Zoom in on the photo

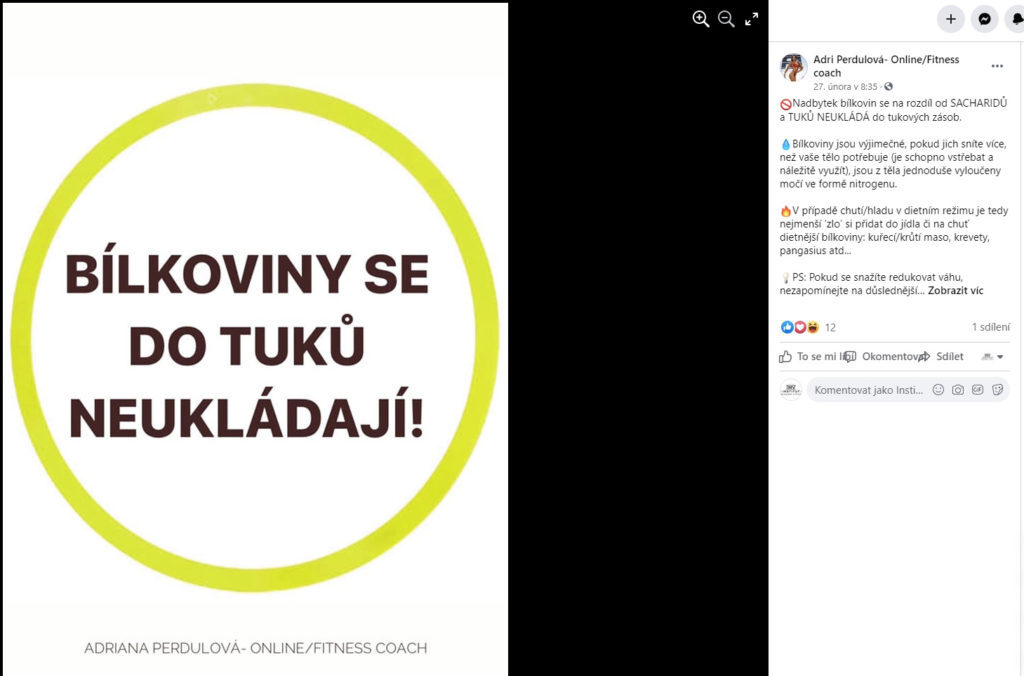click(701, 19)
